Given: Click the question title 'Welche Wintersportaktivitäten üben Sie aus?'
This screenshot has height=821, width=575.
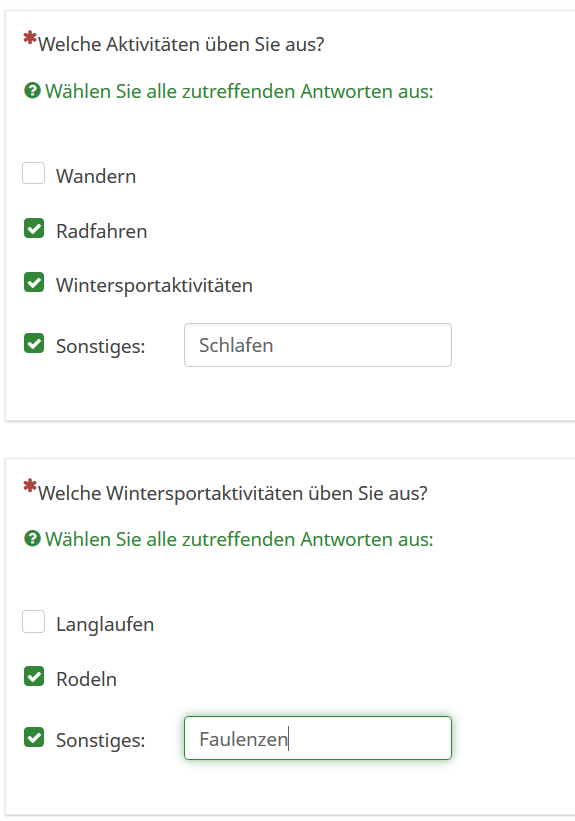Looking at the screenshot, I should (233, 493).
